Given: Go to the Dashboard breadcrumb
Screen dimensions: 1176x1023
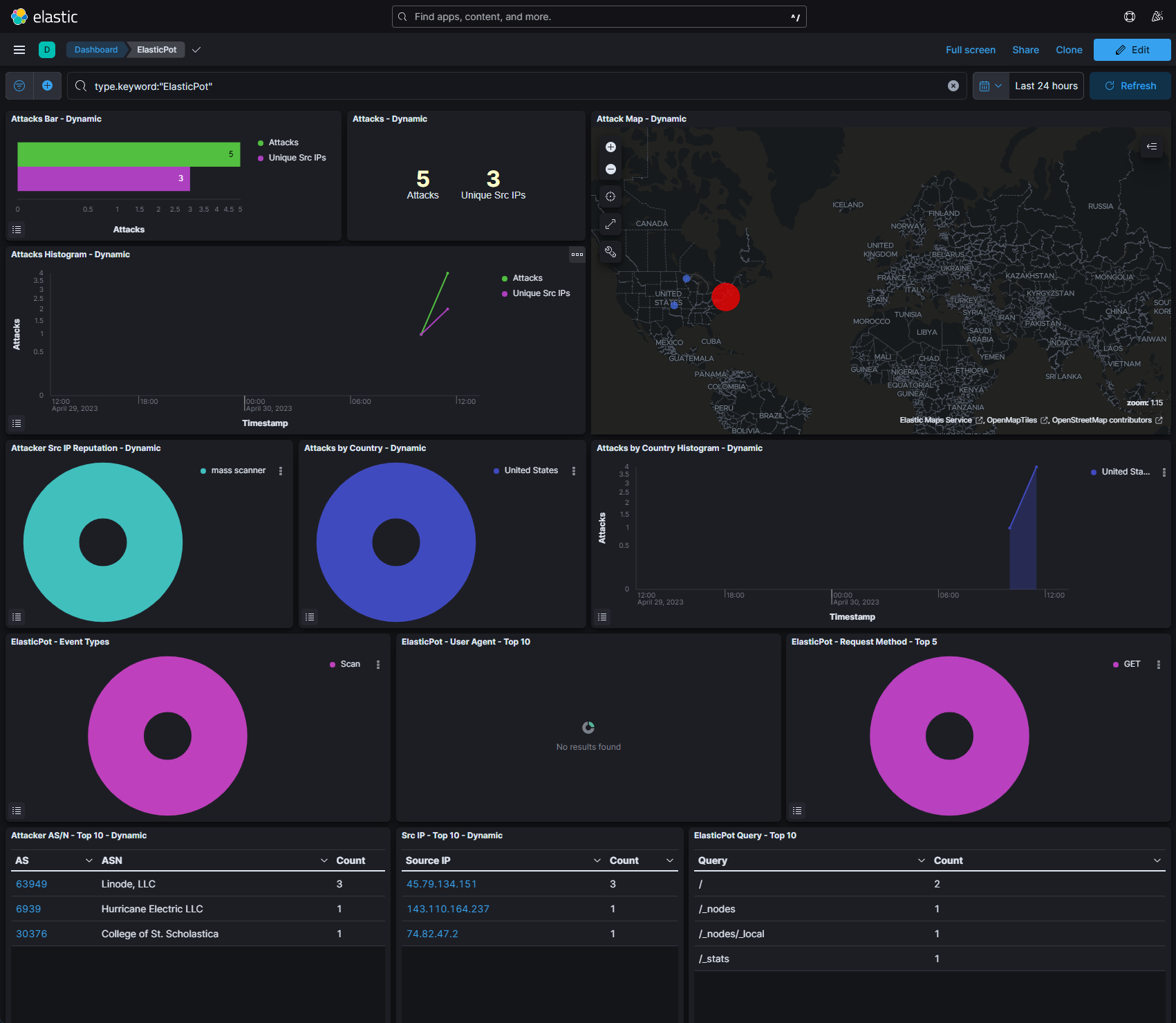Looking at the screenshot, I should [96, 50].
